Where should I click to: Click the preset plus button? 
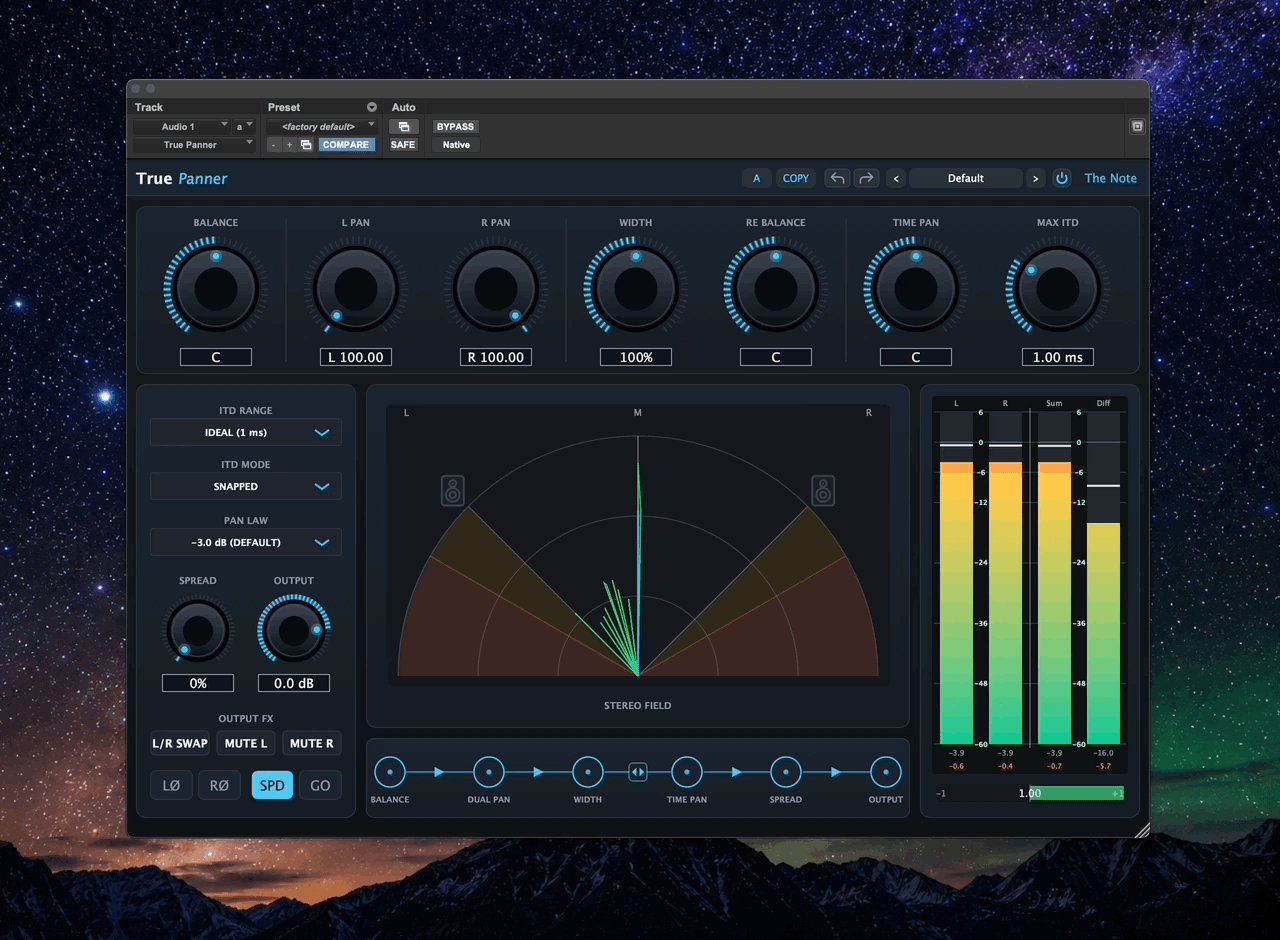coord(290,145)
